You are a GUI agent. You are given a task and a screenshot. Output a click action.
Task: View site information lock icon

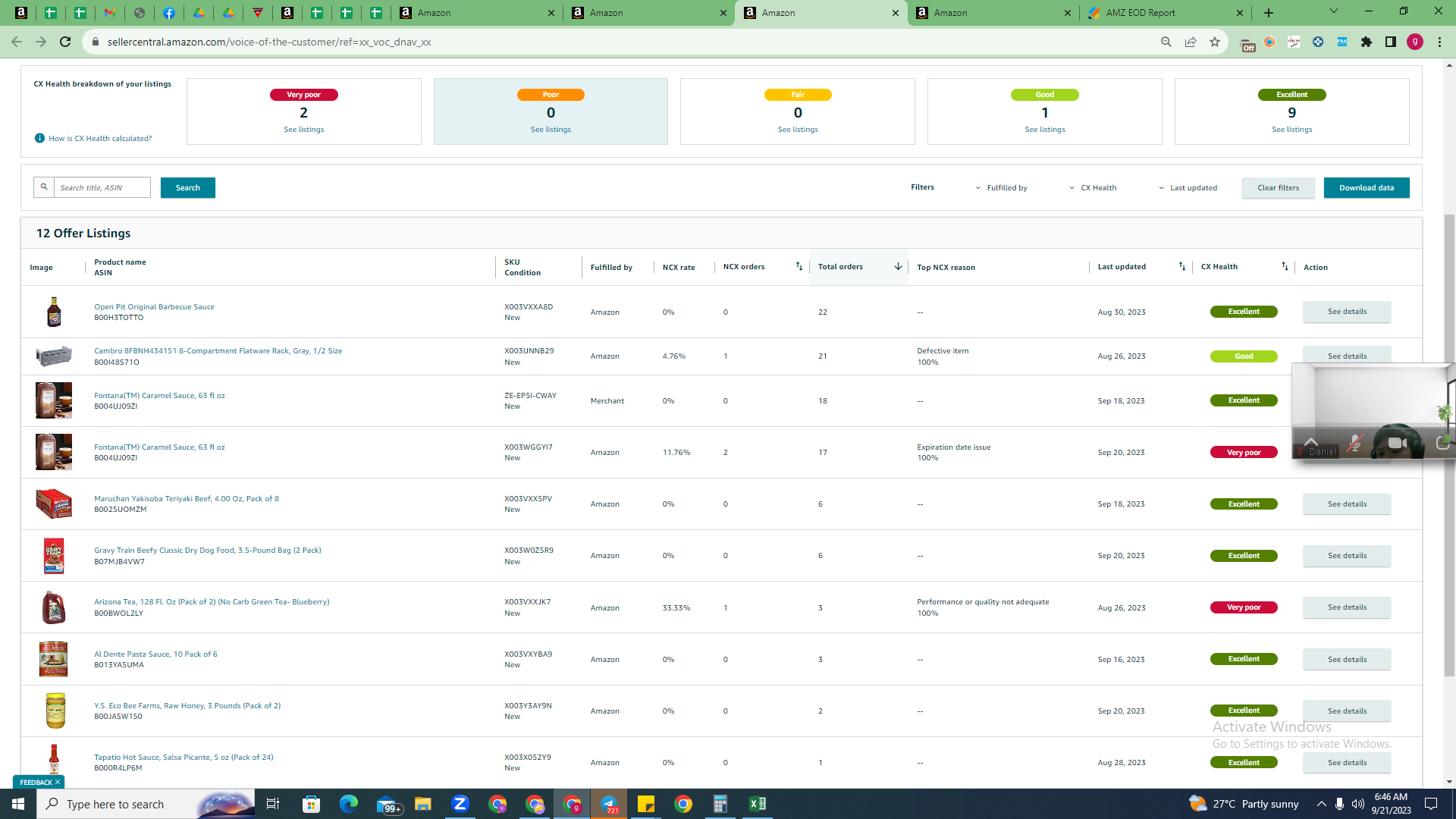pos(96,42)
